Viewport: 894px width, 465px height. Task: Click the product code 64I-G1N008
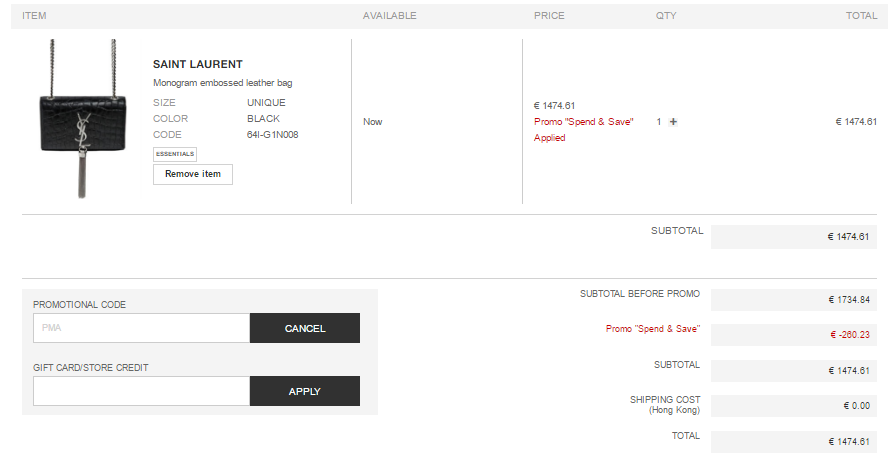(273, 135)
